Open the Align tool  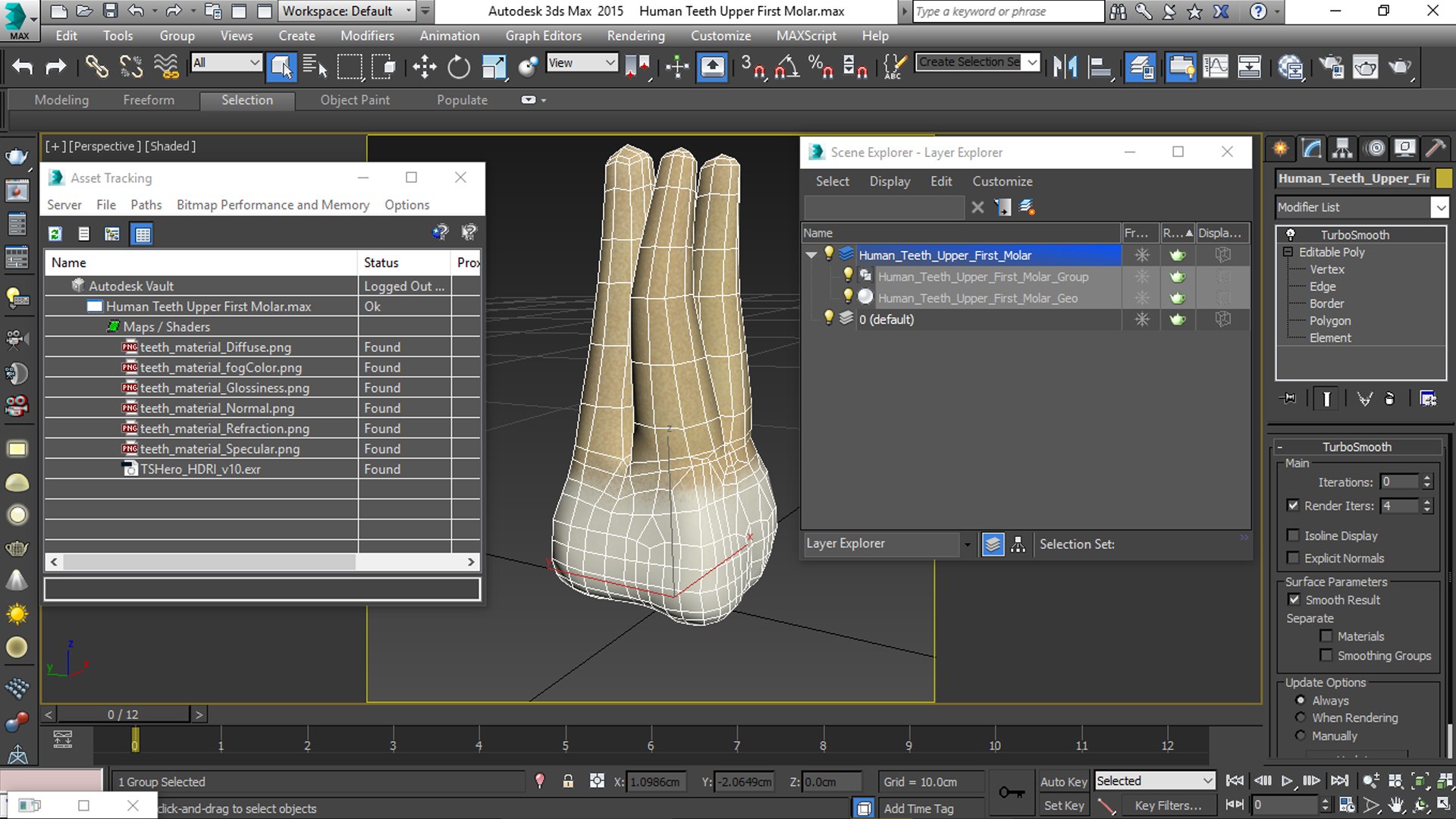1099,67
